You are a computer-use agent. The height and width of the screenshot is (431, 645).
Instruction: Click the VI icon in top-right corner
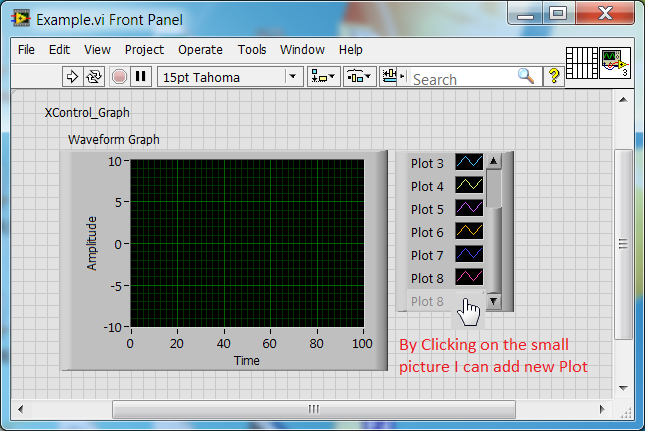tap(615, 62)
